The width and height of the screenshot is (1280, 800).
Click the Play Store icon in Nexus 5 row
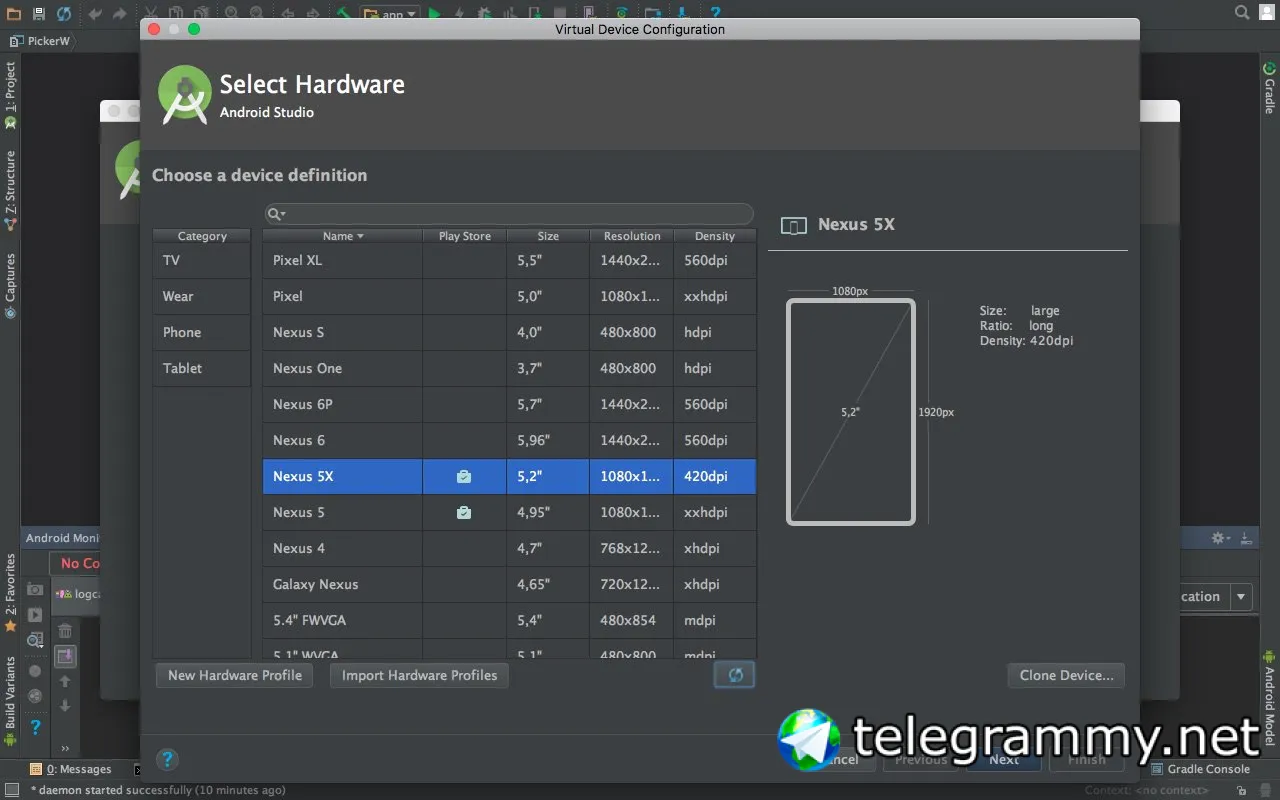464,513
